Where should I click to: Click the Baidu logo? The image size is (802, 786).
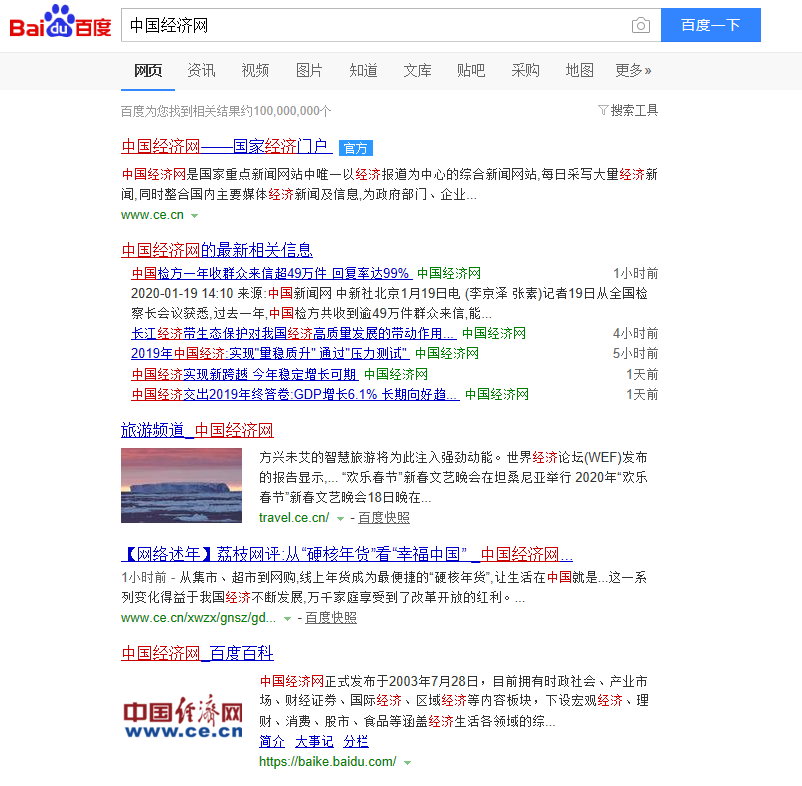click(60, 21)
